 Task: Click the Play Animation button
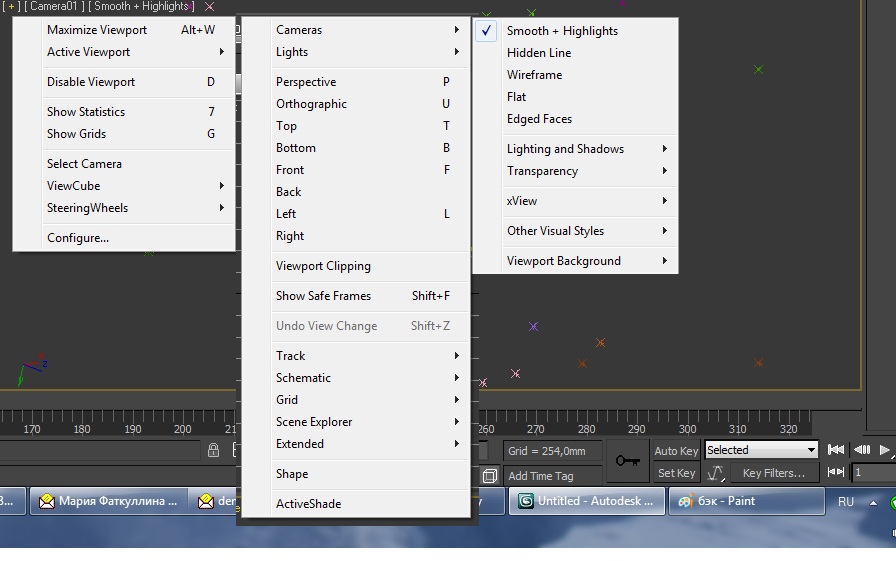point(885,450)
